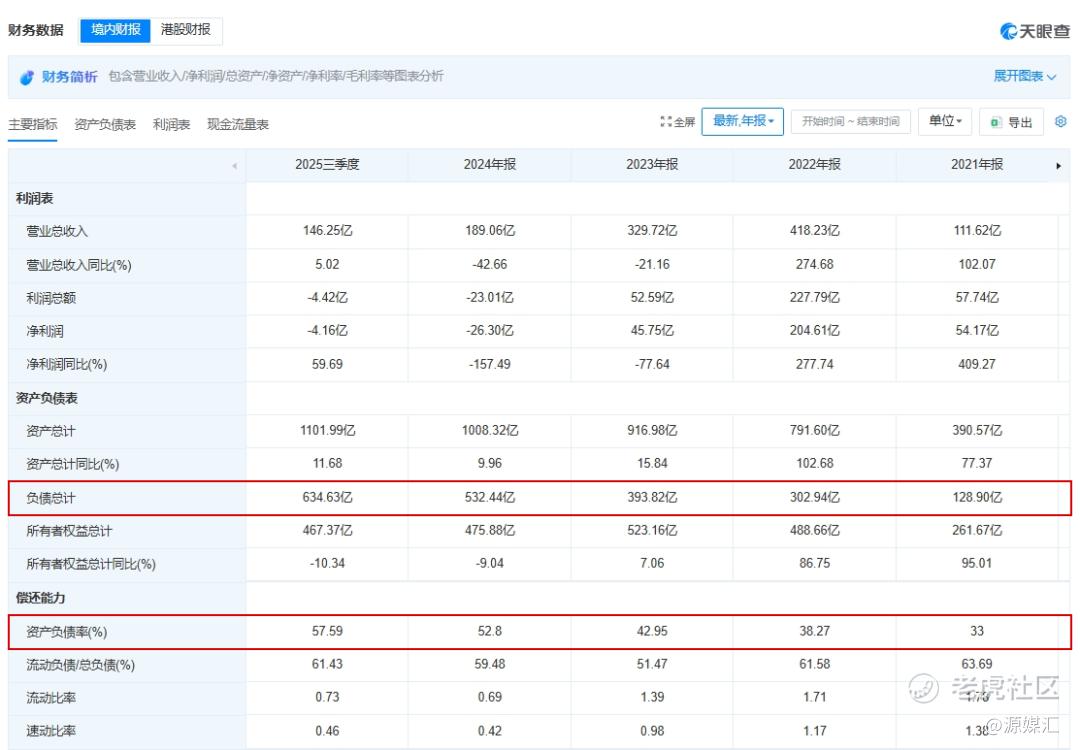Click the 1101.99亿 total assets cell
The height and width of the screenshot is (750, 1080).
point(327,430)
